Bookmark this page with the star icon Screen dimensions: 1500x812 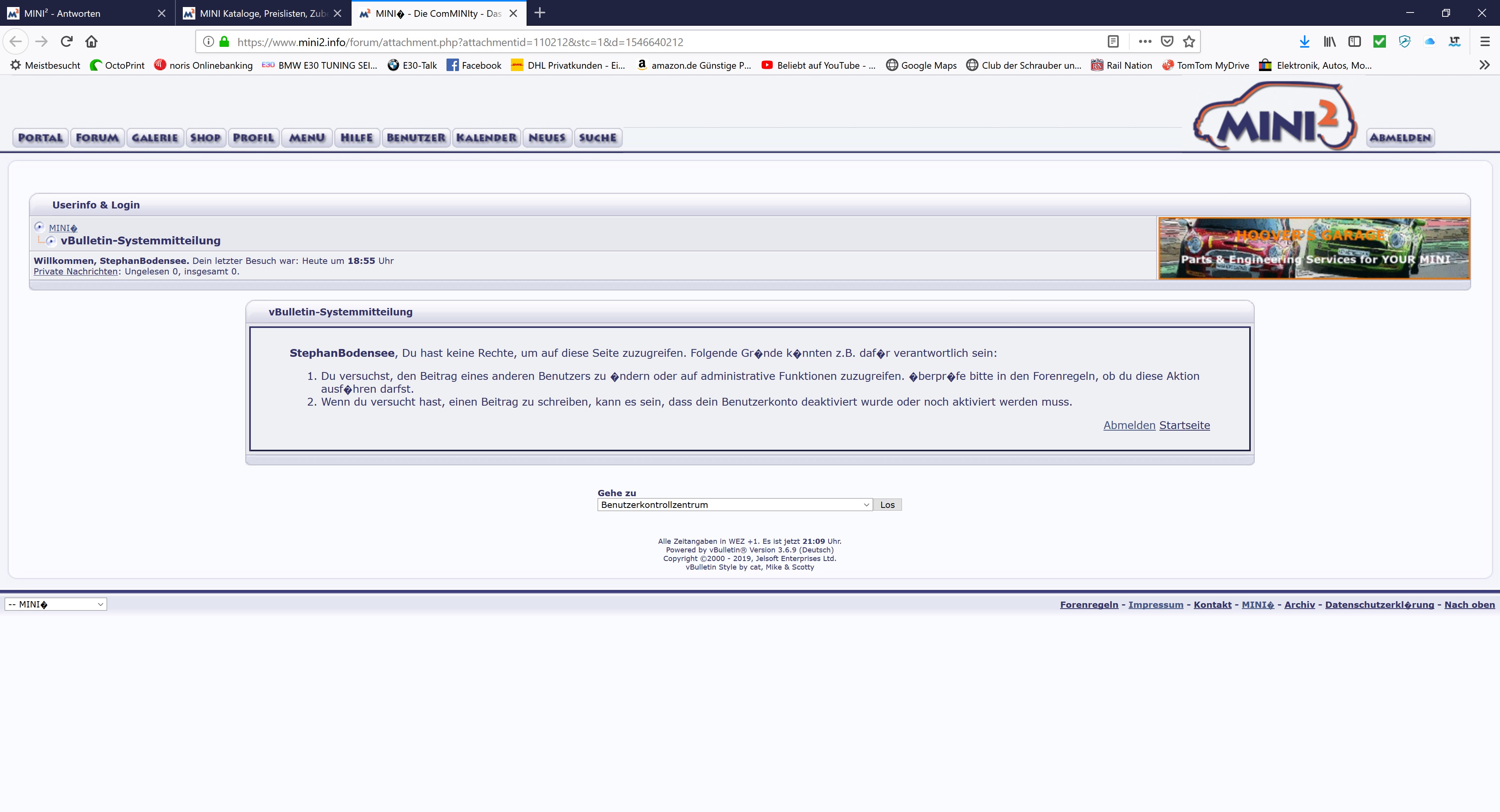pos(1188,41)
